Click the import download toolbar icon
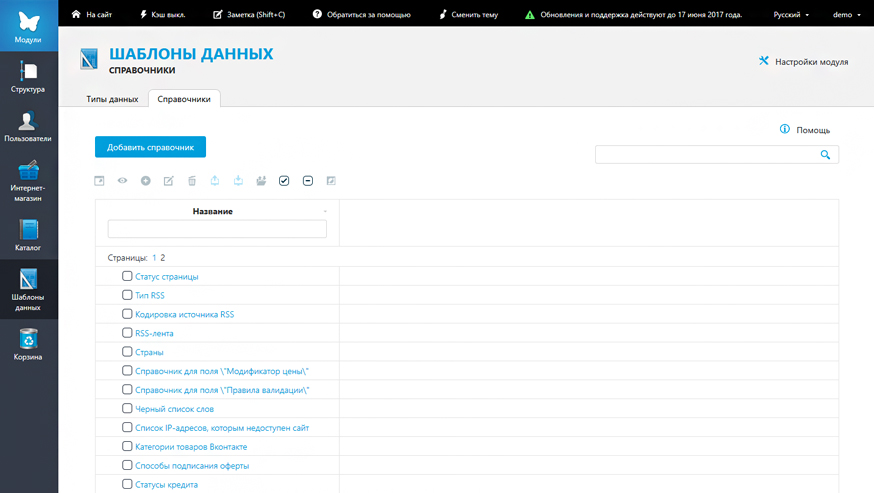The image size is (874, 493). click(x=238, y=180)
